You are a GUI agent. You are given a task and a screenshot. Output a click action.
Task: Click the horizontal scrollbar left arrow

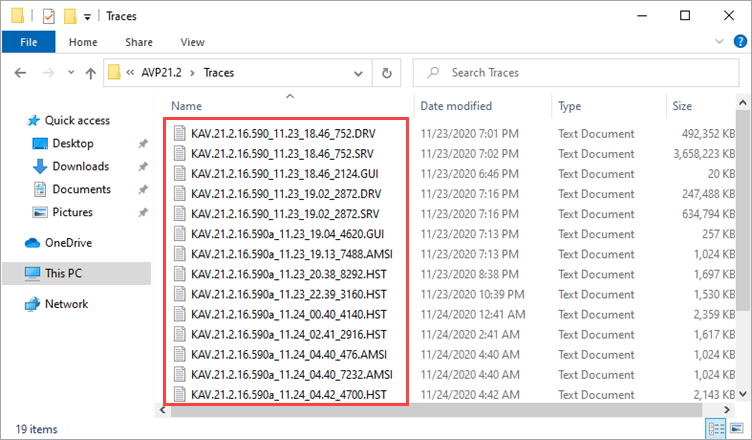click(163, 410)
